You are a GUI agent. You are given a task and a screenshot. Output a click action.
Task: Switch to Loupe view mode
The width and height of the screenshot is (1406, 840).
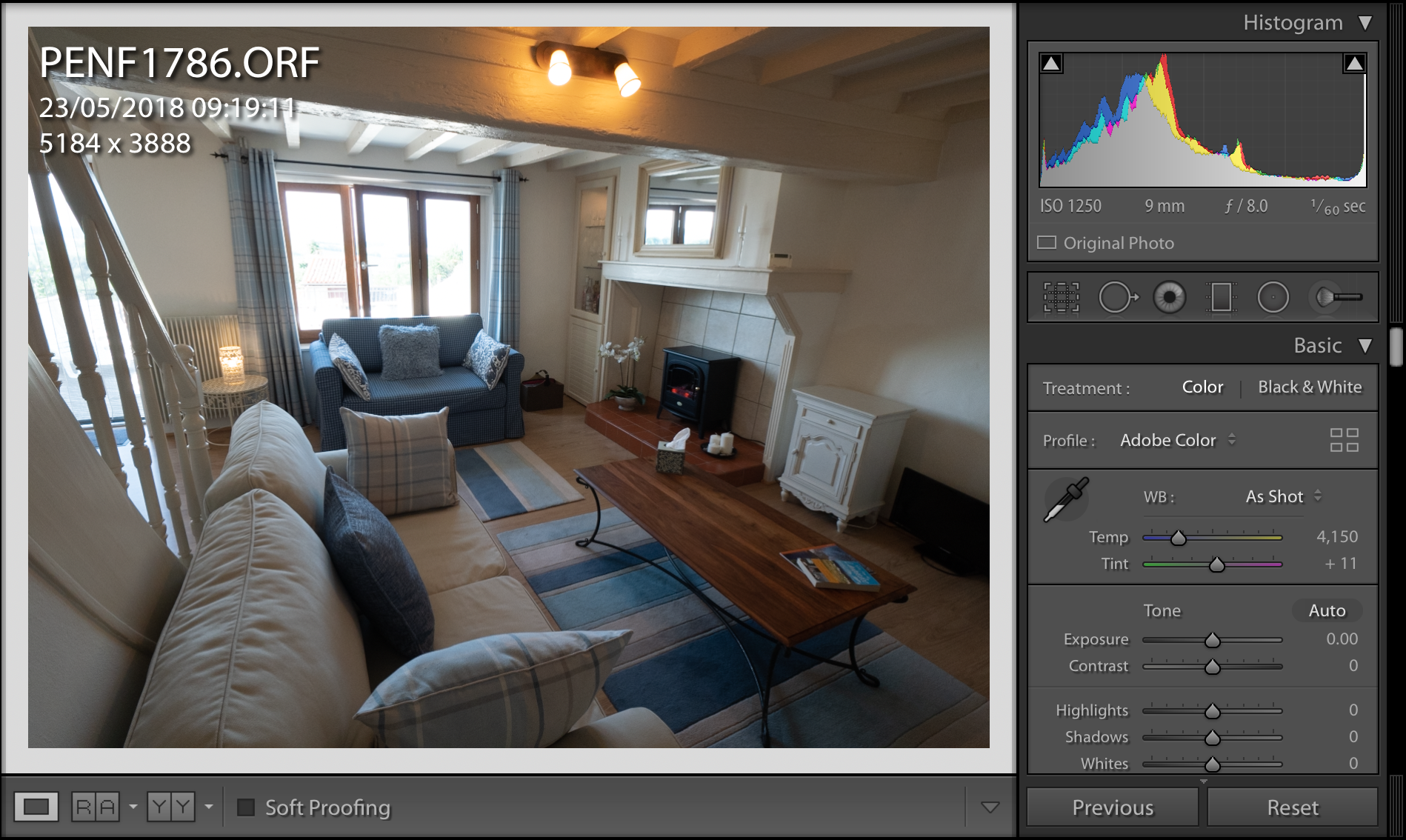(36, 807)
